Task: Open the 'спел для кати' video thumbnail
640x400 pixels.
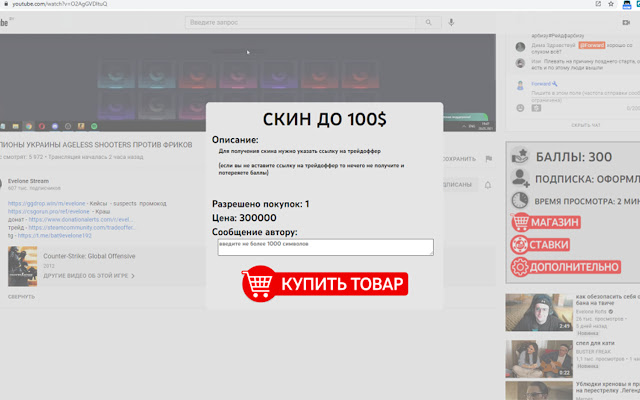Action: tap(539, 359)
